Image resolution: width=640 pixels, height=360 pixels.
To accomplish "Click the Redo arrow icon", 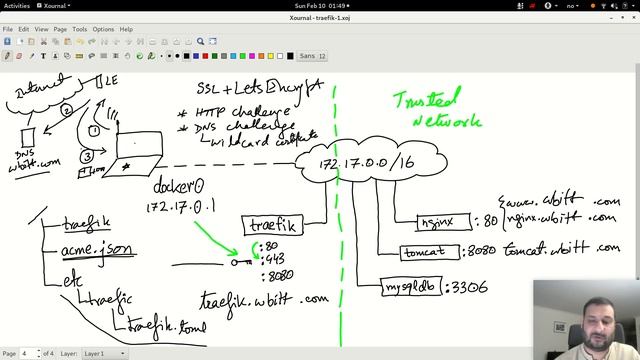I will pyautogui.click(x=92, y=41).
